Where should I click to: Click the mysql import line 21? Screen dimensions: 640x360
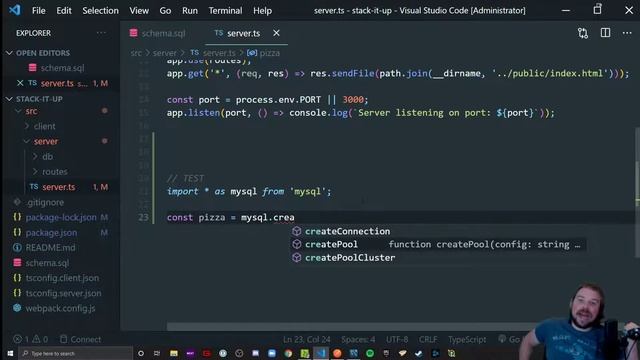click(x=249, y=191)
